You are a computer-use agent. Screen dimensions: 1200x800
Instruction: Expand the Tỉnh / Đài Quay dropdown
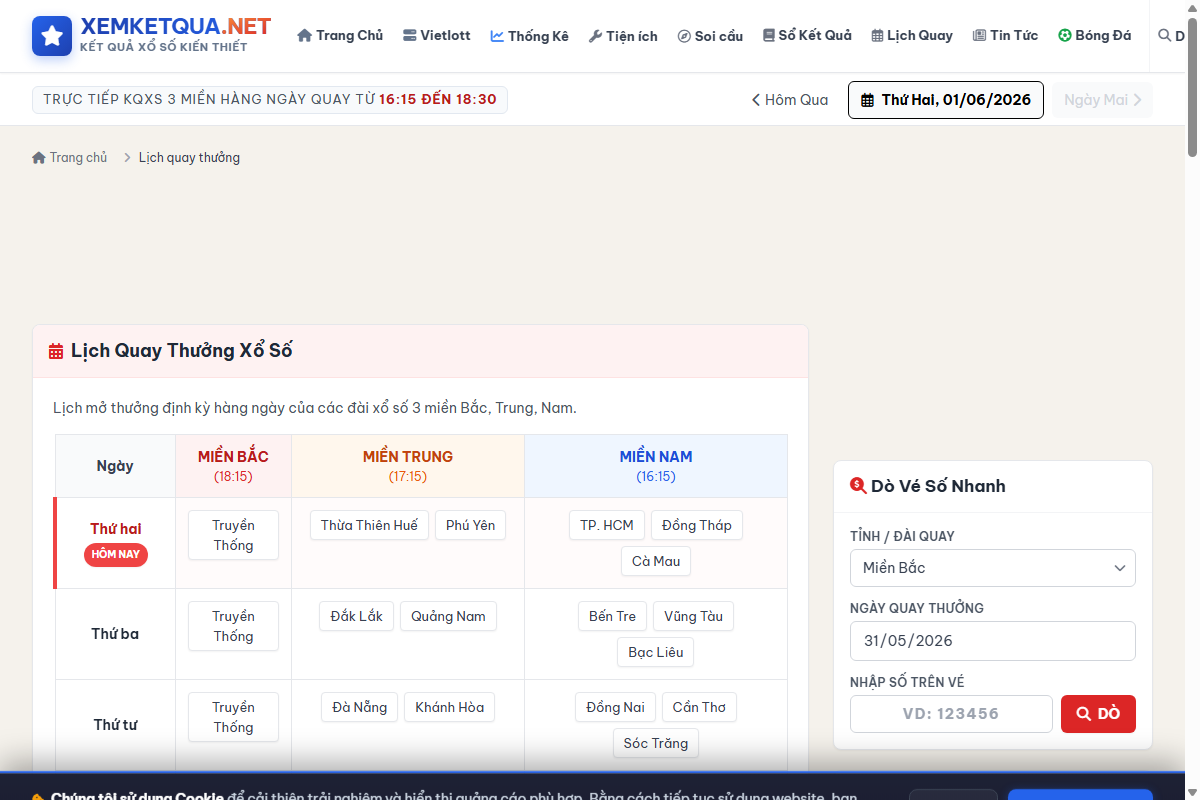993,567
